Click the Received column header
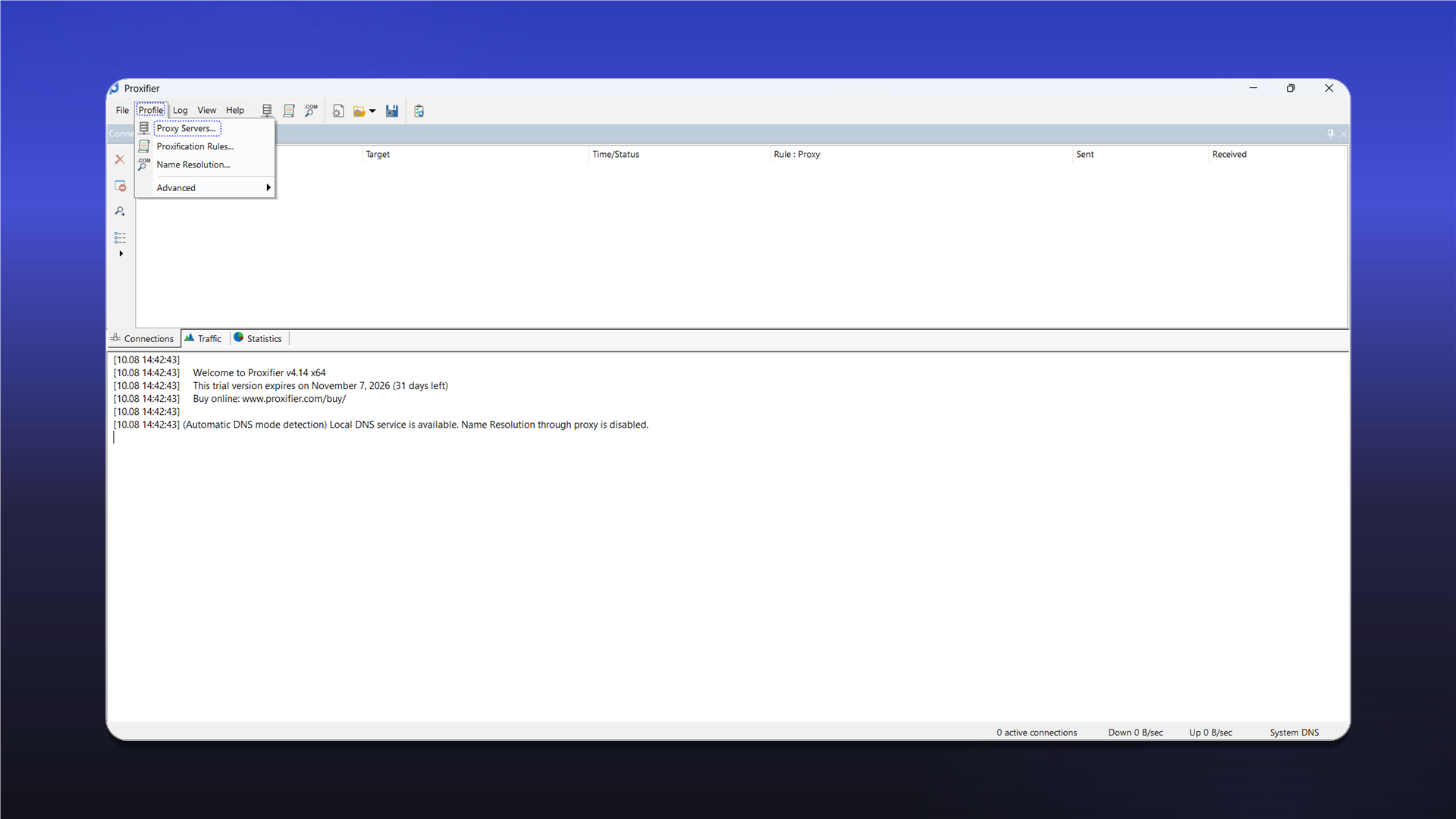 (x=1277, y=154)
